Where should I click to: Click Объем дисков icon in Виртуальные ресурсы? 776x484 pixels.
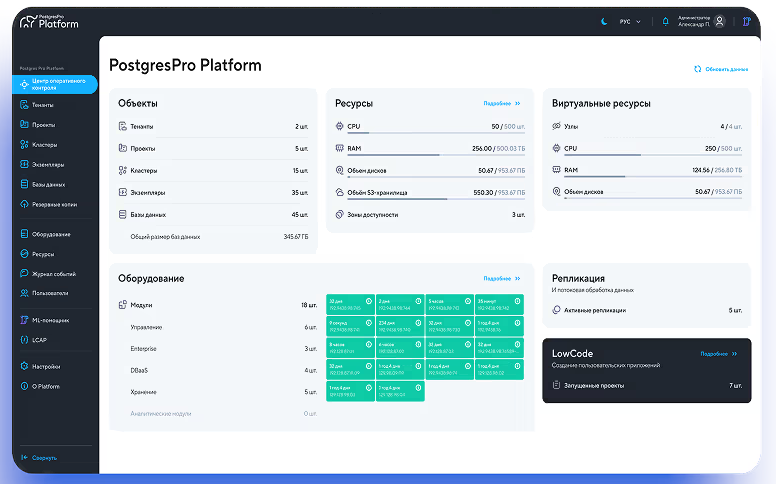point(556,192)
